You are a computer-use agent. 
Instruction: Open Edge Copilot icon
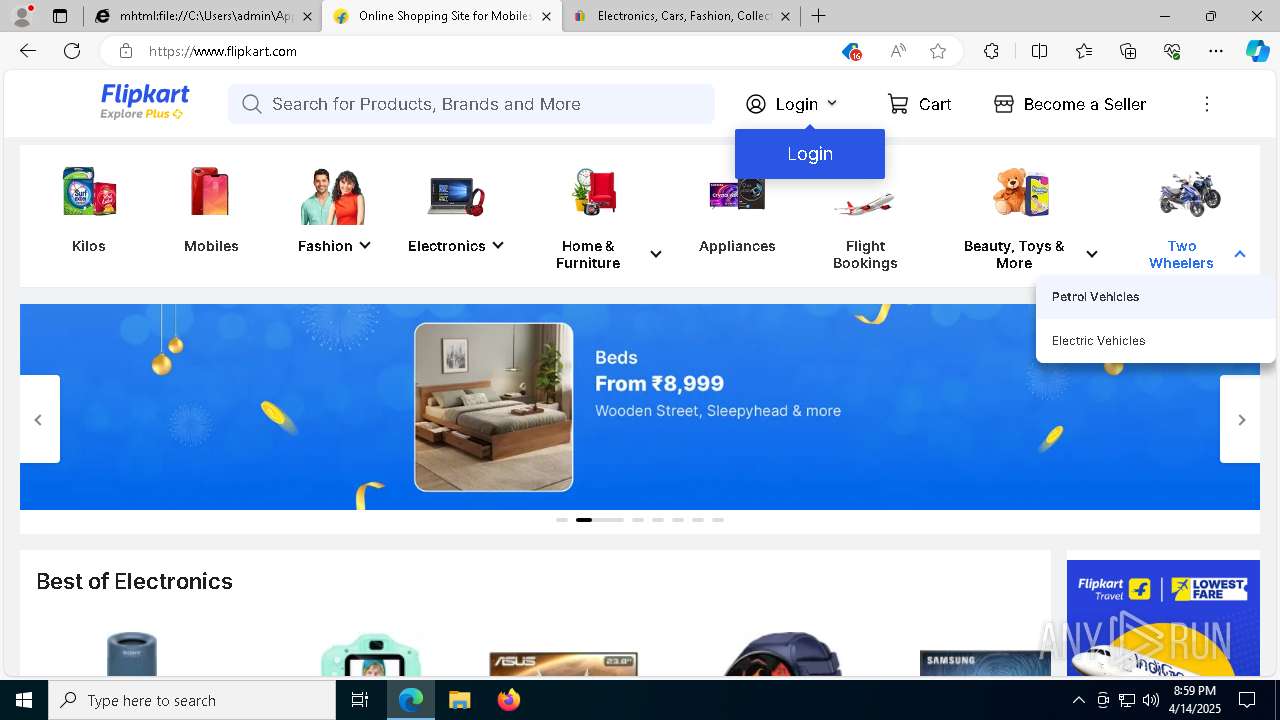pyautogui.click(x=1257, y=51)
